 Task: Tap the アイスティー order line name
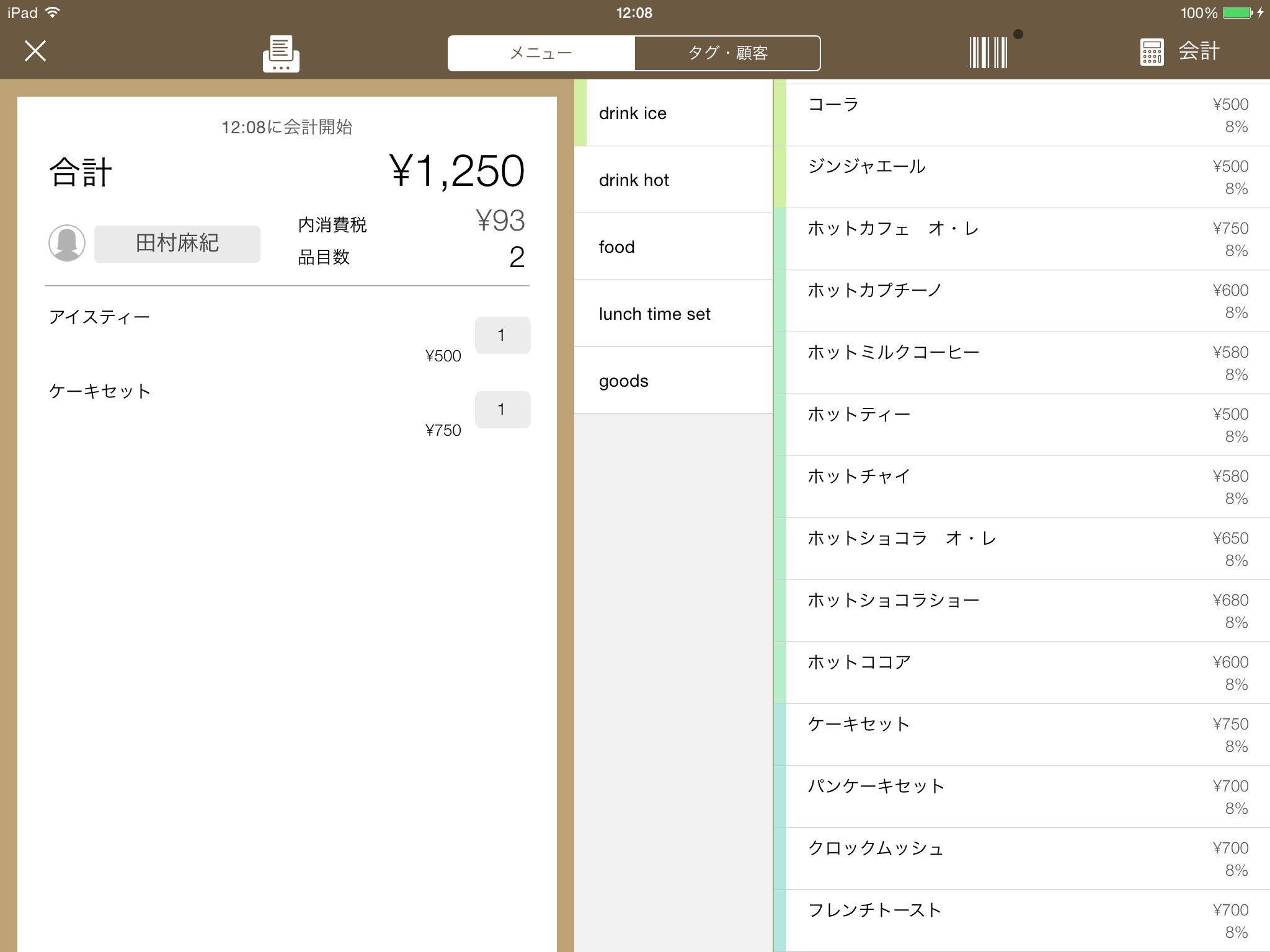[x=99, y=317]
